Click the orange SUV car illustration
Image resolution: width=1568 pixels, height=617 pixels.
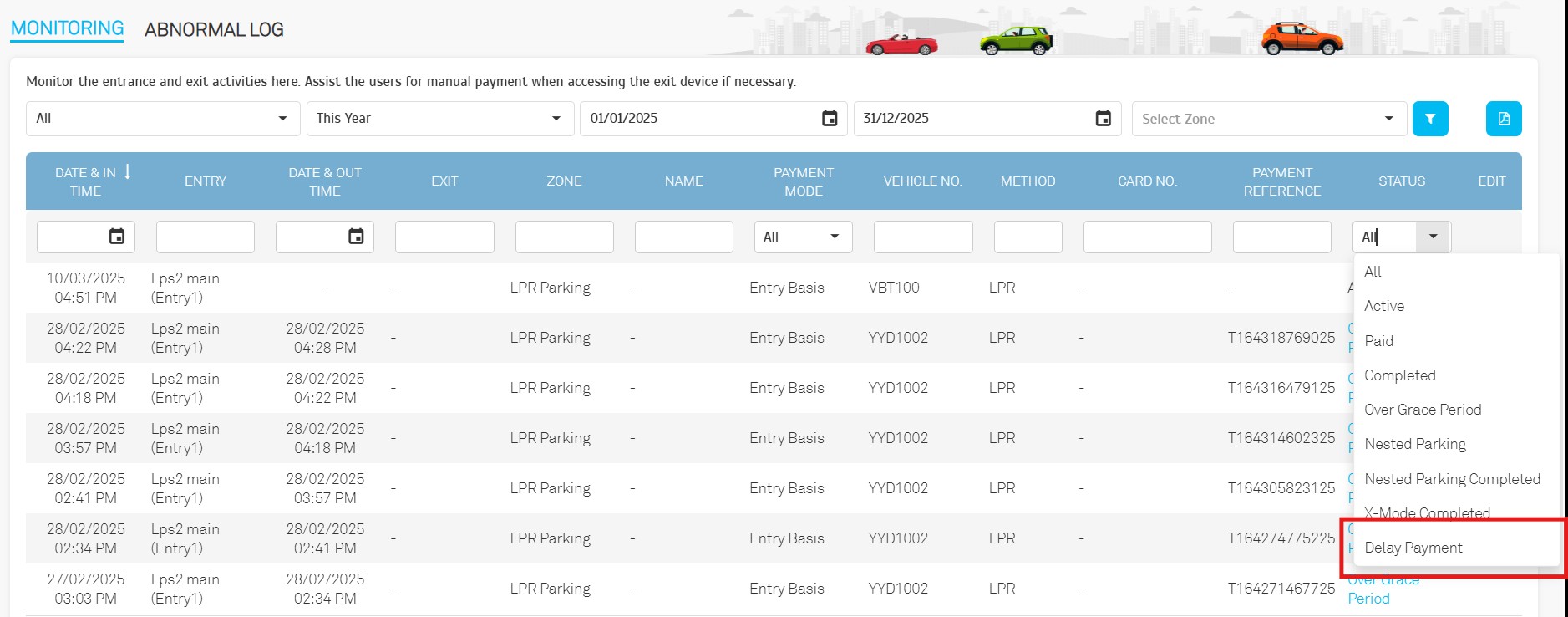click(1301, 38)
